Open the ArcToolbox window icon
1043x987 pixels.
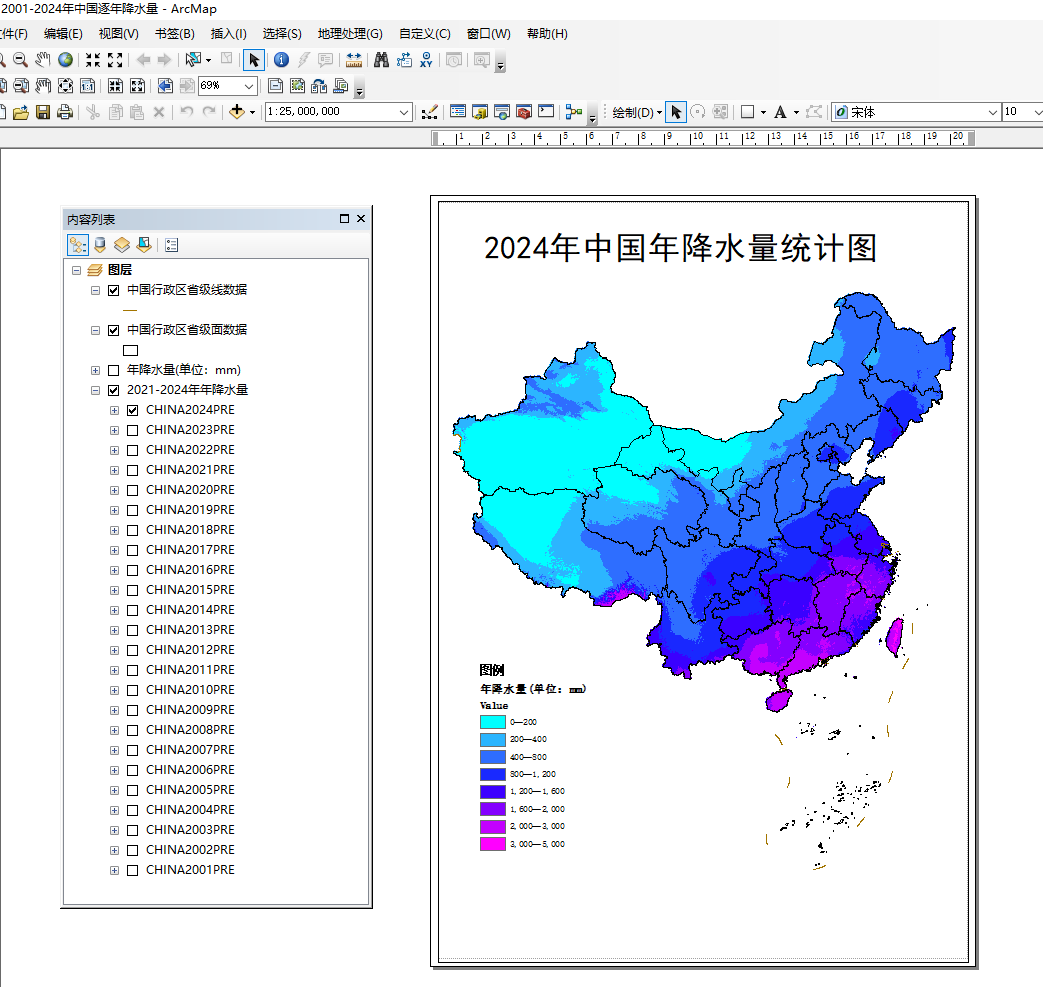[x=524, y=112]
